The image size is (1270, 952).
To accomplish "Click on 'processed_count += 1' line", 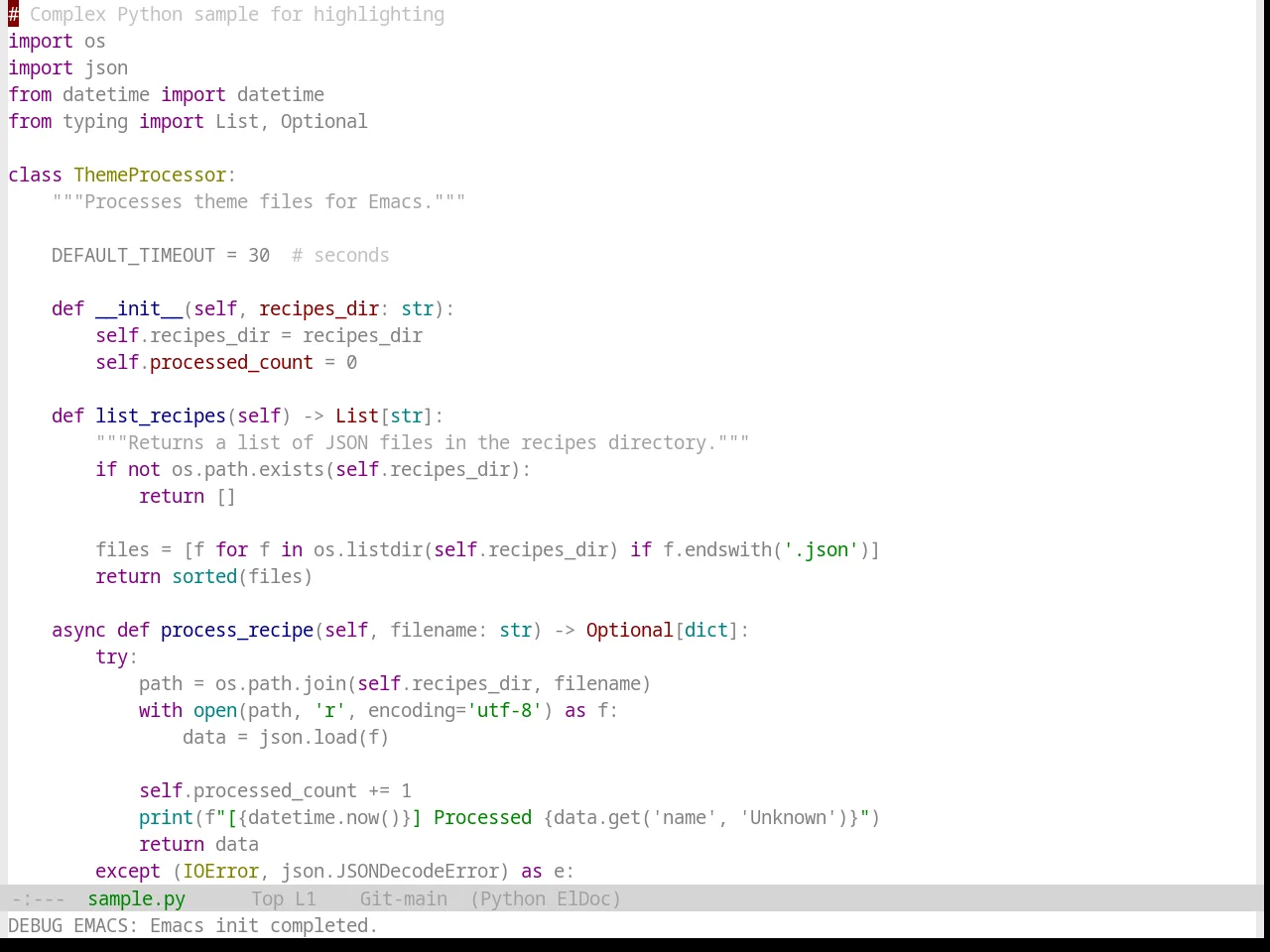I will click(275, 790).
